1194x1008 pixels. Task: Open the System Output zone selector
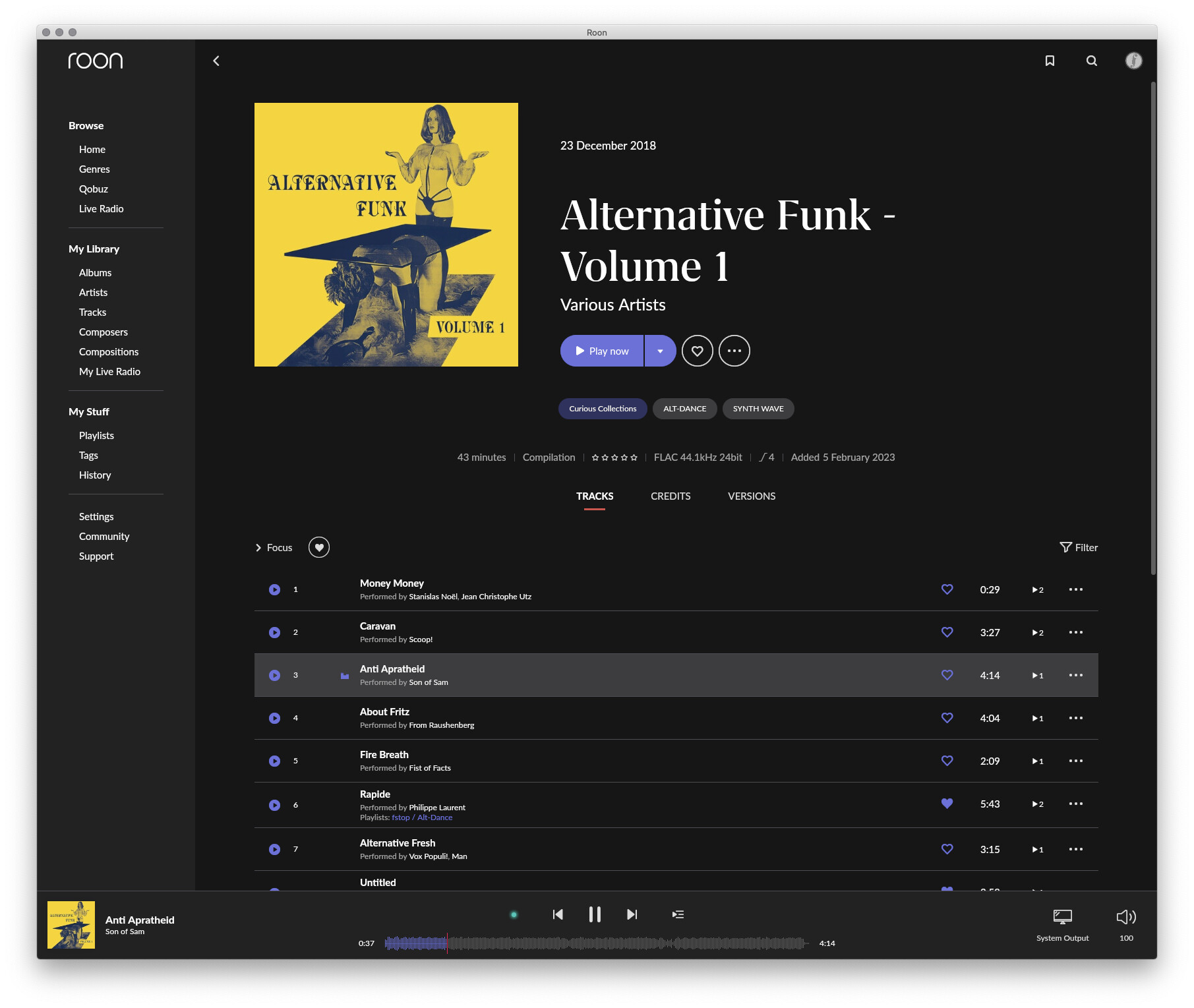[1062, 925]
